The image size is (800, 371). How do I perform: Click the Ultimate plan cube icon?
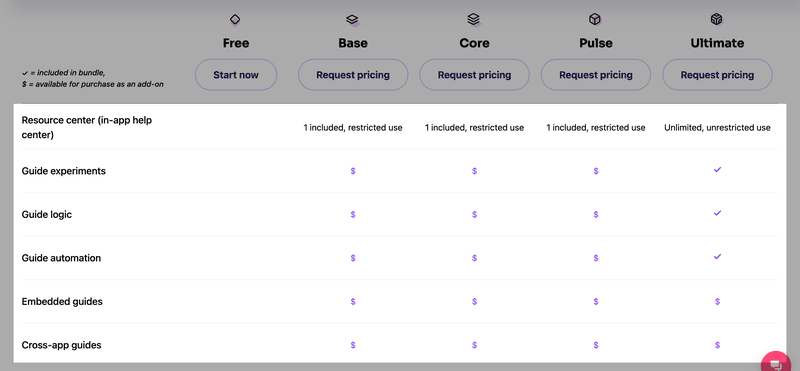(x=716, y=20)
